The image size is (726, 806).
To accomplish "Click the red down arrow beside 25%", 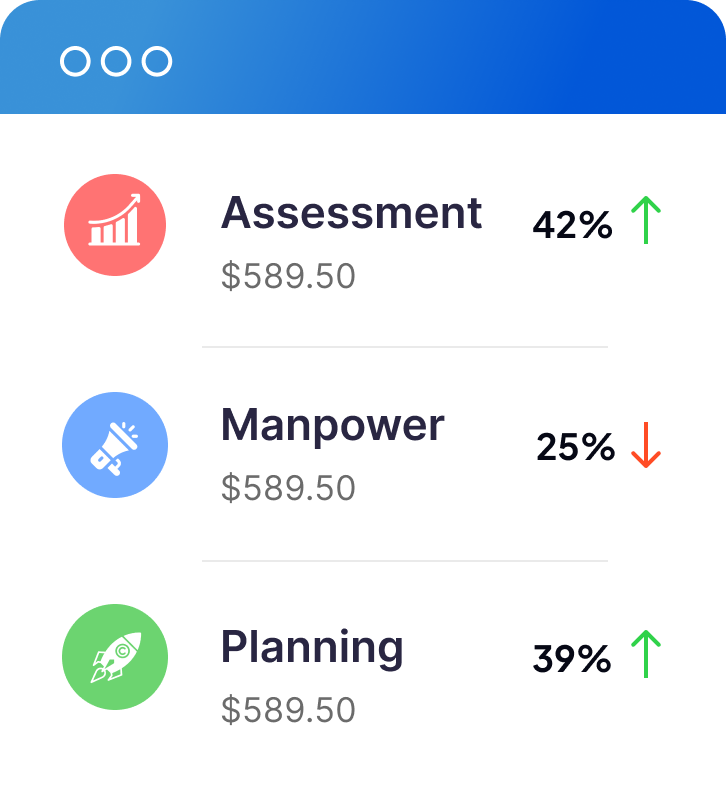I will click(647, 445).
